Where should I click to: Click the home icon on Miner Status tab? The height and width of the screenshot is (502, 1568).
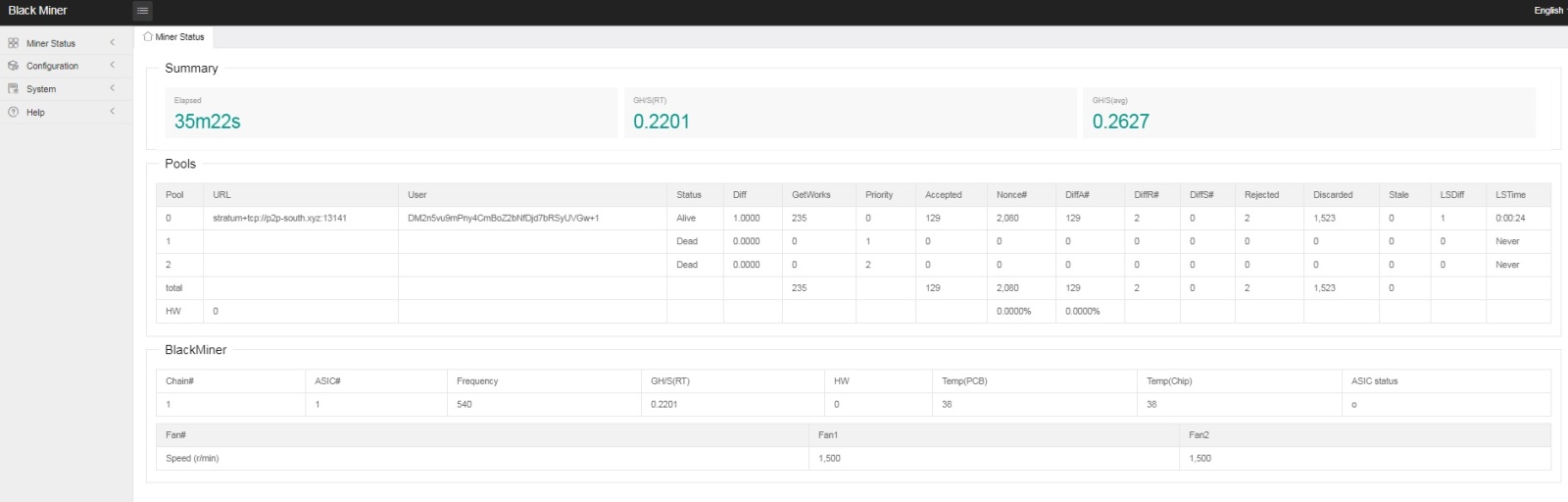coord(148,37)
